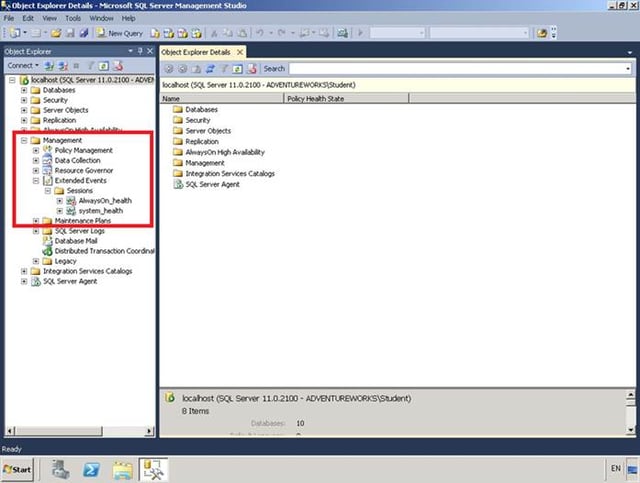Close the Object Explorer Details tab
The height and width of the screenshot is (483, 640).
pyautogui.click(x=240, y=52)
